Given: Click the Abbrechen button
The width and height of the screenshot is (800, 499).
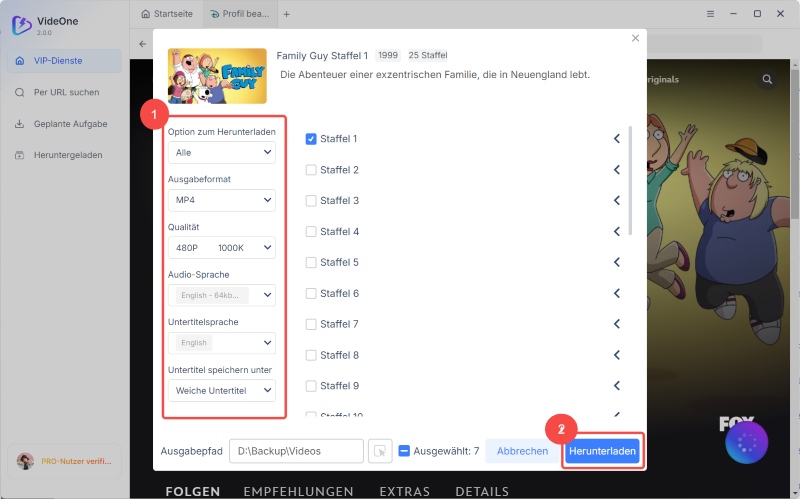Looking at the screenshot, I should click(522, 451).
